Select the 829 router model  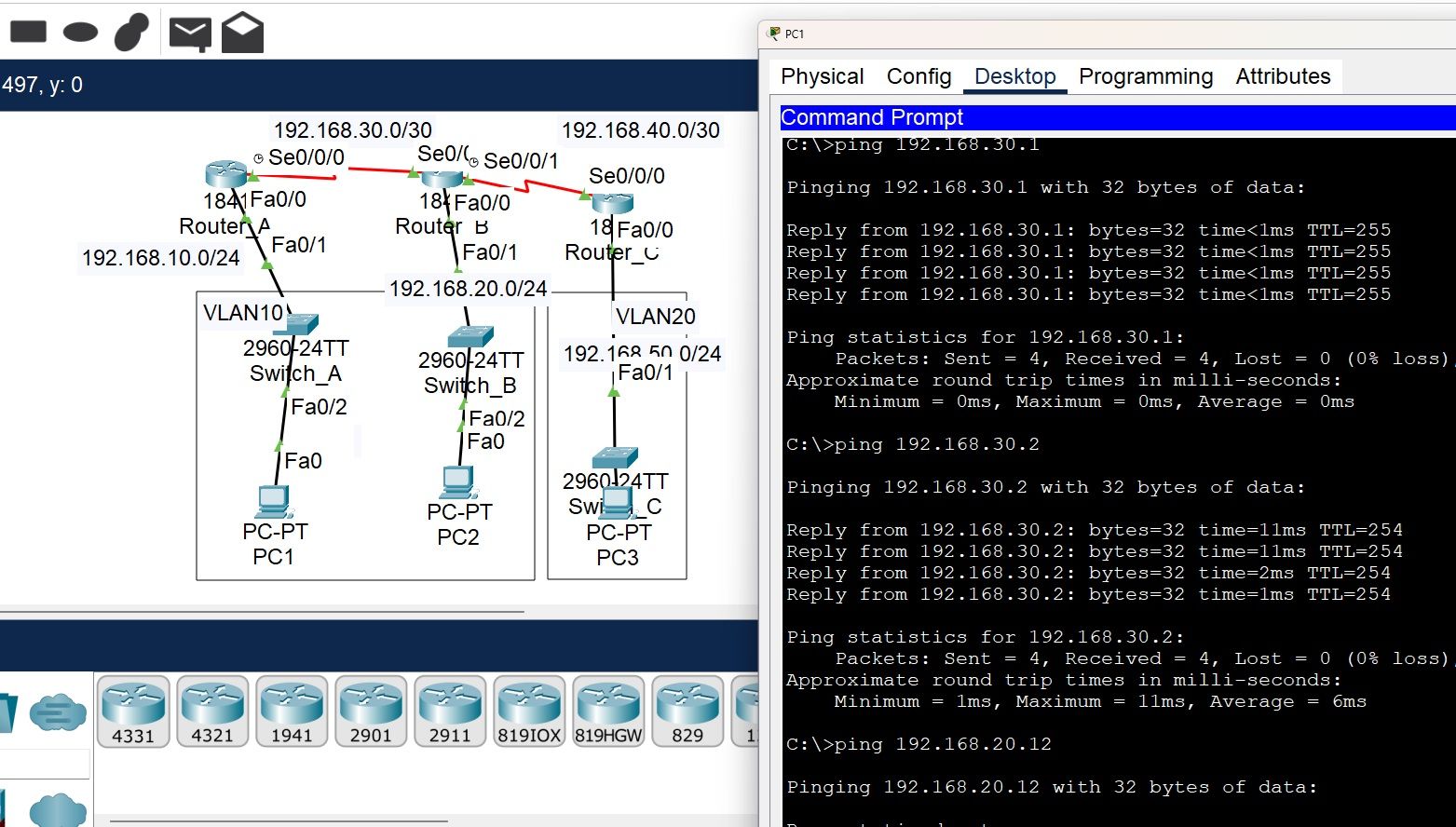[687, 711]
